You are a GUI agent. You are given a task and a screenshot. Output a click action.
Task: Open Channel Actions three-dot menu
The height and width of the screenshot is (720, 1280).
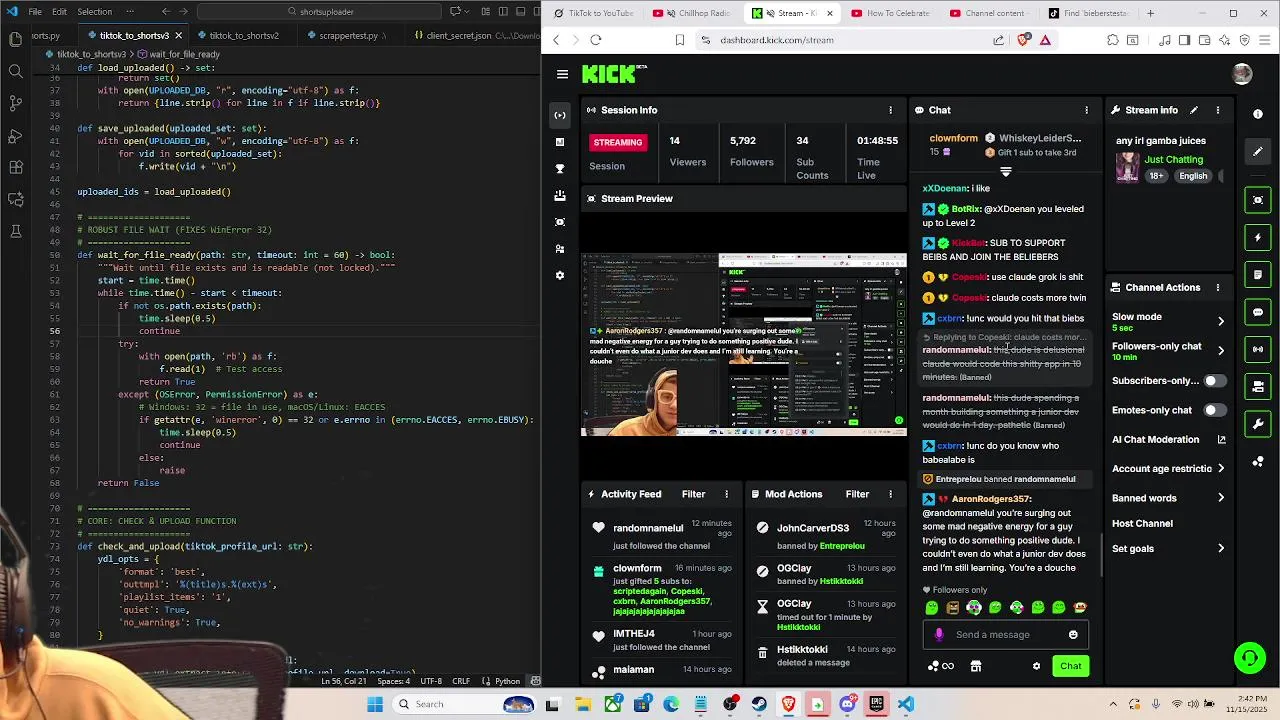(1217, 287)
